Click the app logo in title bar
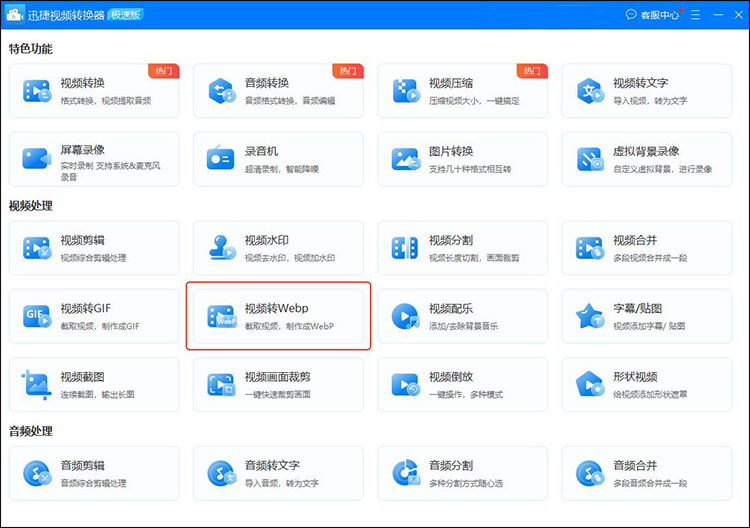Image resolution: width=750 pixels, height=528 pixels. pos(14,14)
